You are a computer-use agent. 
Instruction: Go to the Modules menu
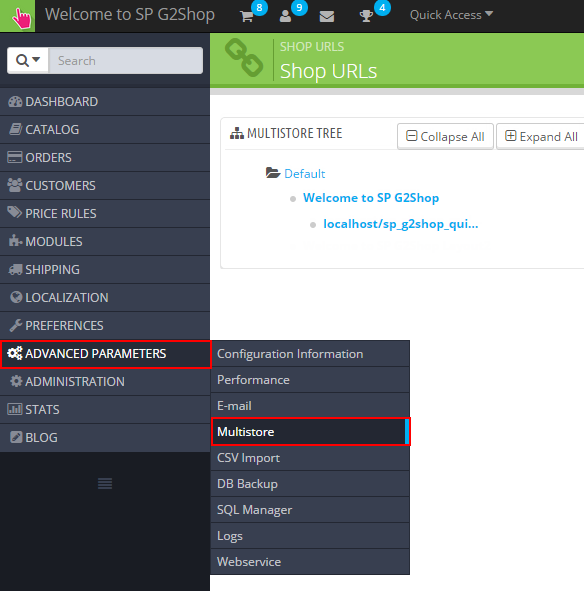click(105, 242)
